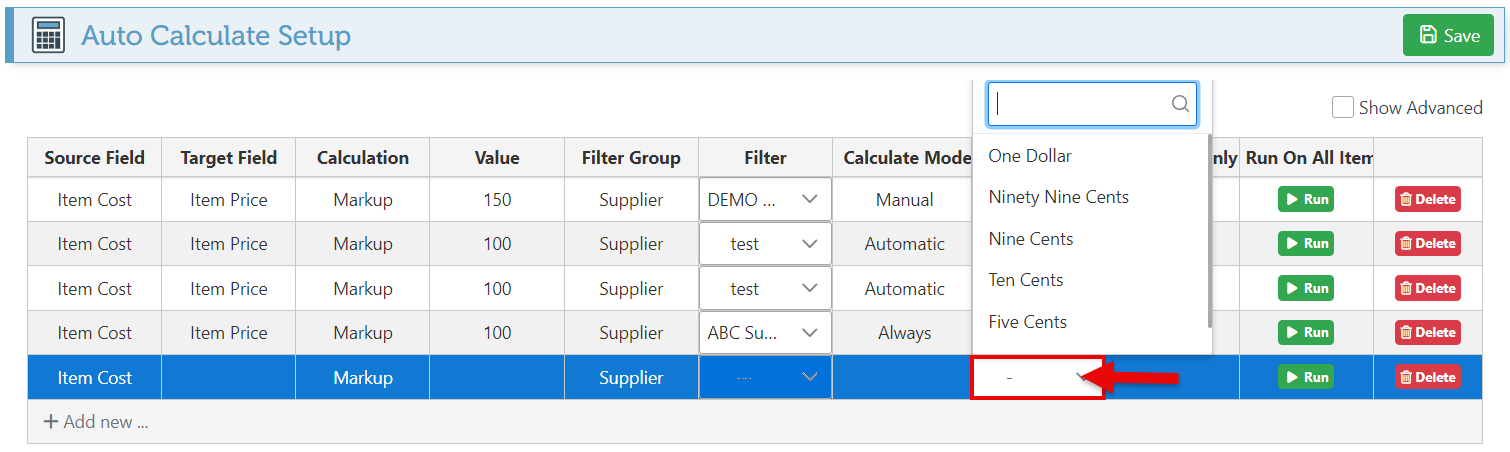Delete the DEMO supplier calculation row

[x=1427, y=199]
